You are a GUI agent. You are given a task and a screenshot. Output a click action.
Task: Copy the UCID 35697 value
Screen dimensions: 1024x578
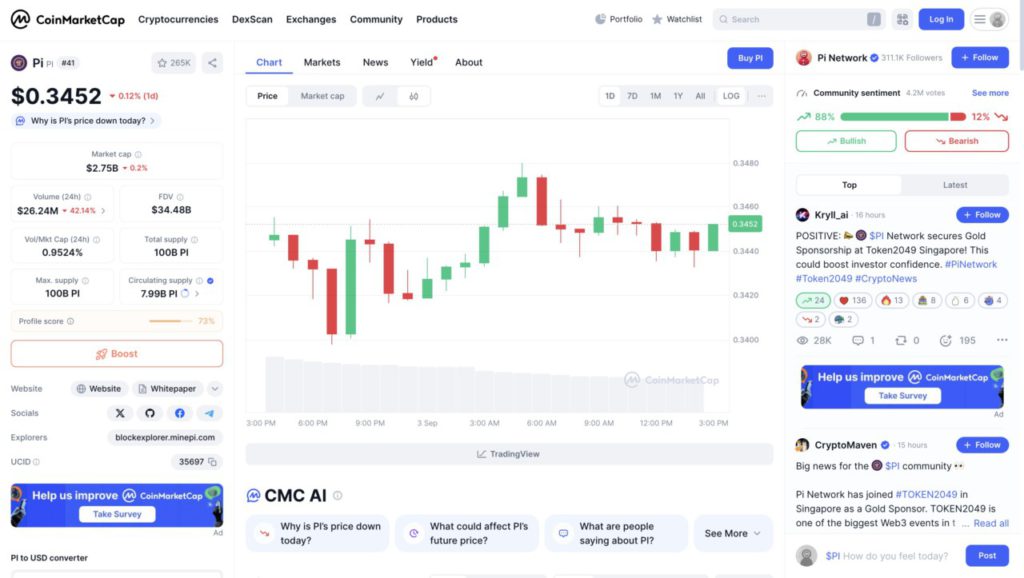(213, 462)
